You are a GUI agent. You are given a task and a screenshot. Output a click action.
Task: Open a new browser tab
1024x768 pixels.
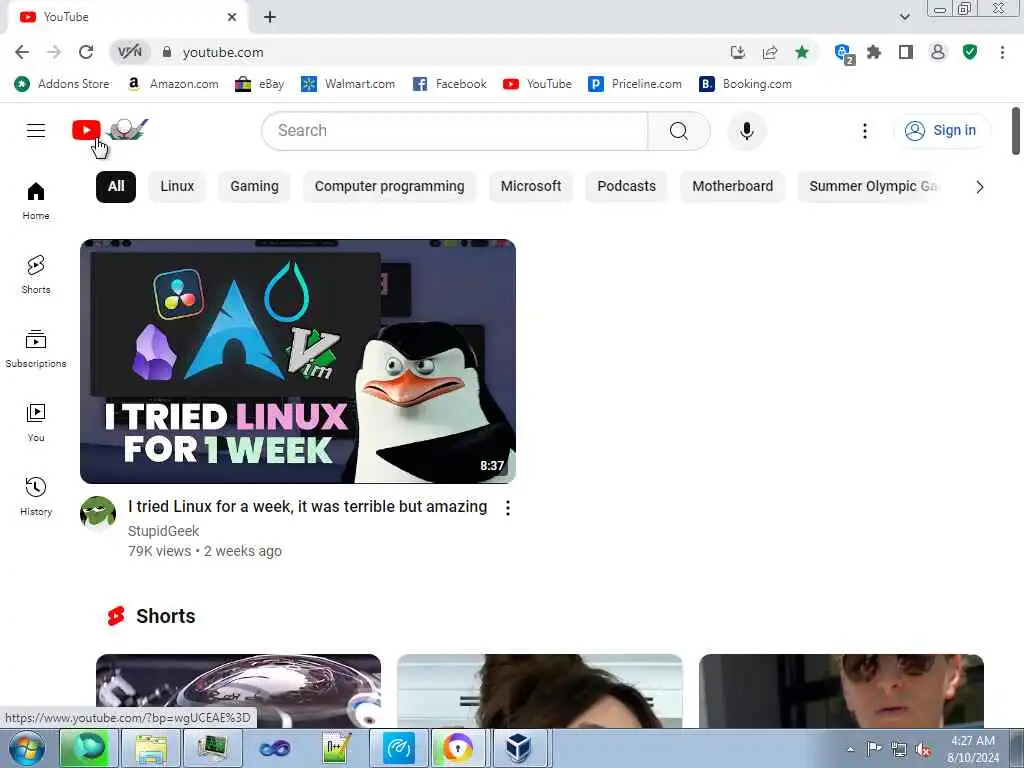(270, 17)
